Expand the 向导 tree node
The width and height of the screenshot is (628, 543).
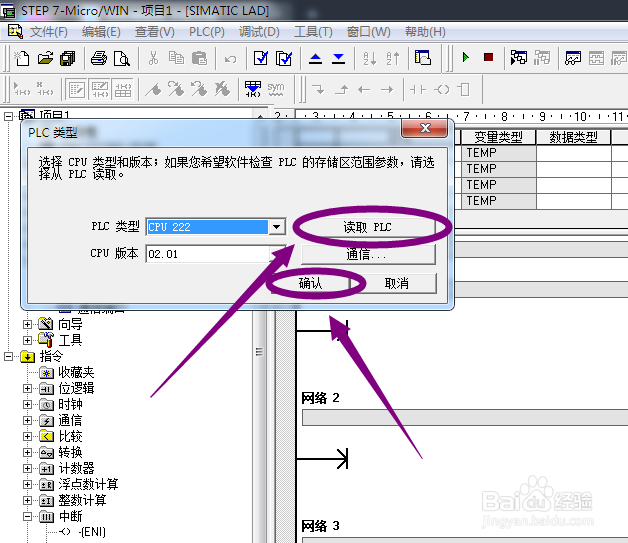point(27,324)
